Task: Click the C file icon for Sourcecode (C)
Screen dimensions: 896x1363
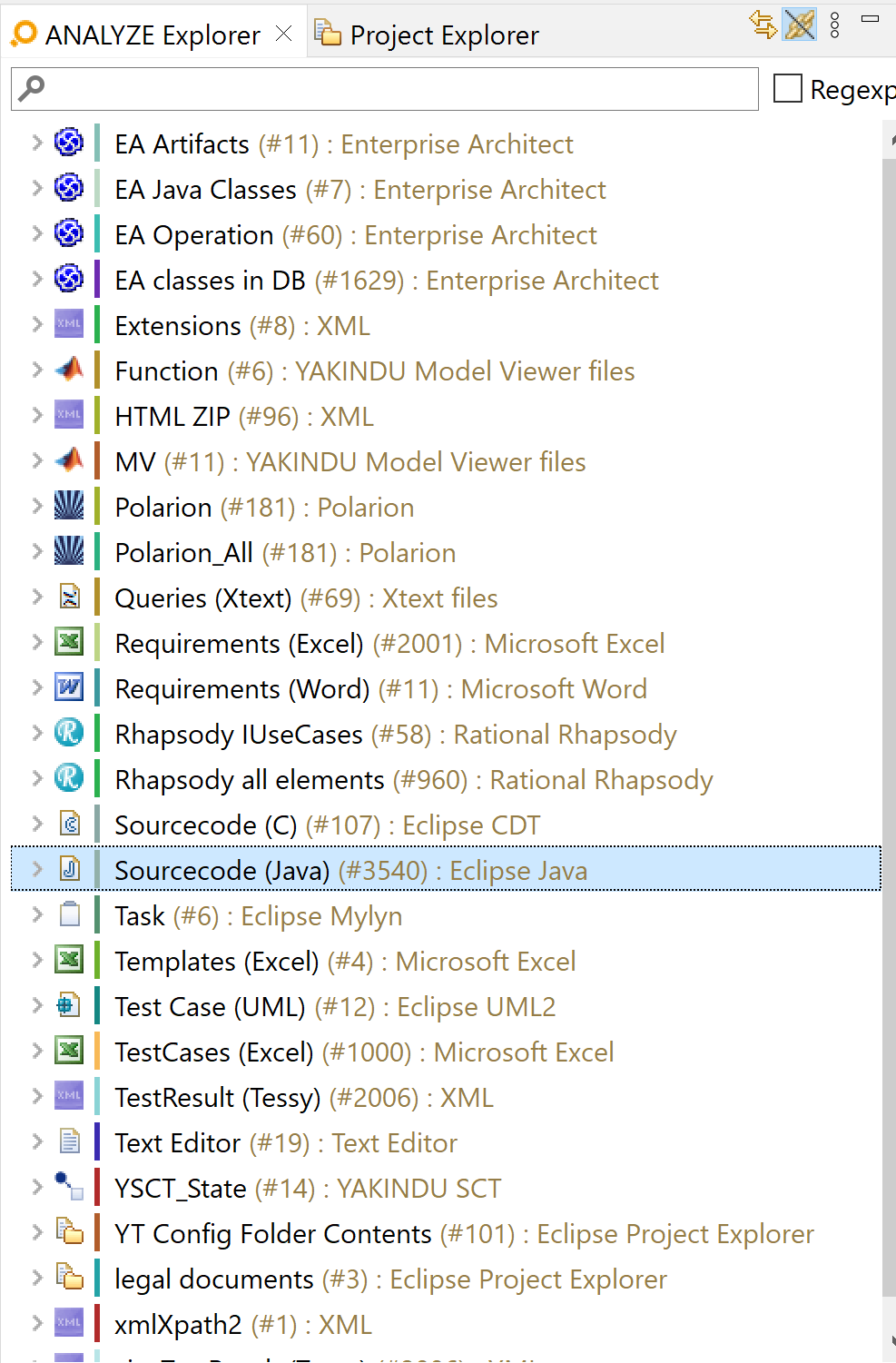Action: click(x=69, y=824)
